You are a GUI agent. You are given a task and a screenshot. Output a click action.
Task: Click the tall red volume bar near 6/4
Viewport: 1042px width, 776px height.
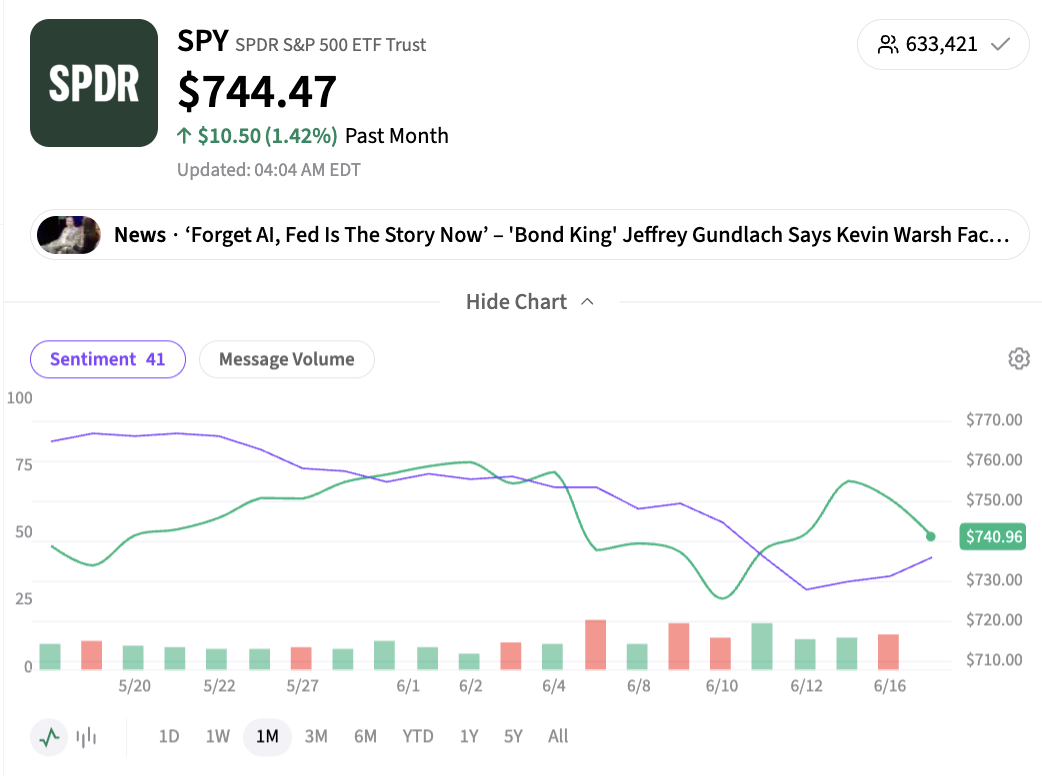tap(595, 644)
